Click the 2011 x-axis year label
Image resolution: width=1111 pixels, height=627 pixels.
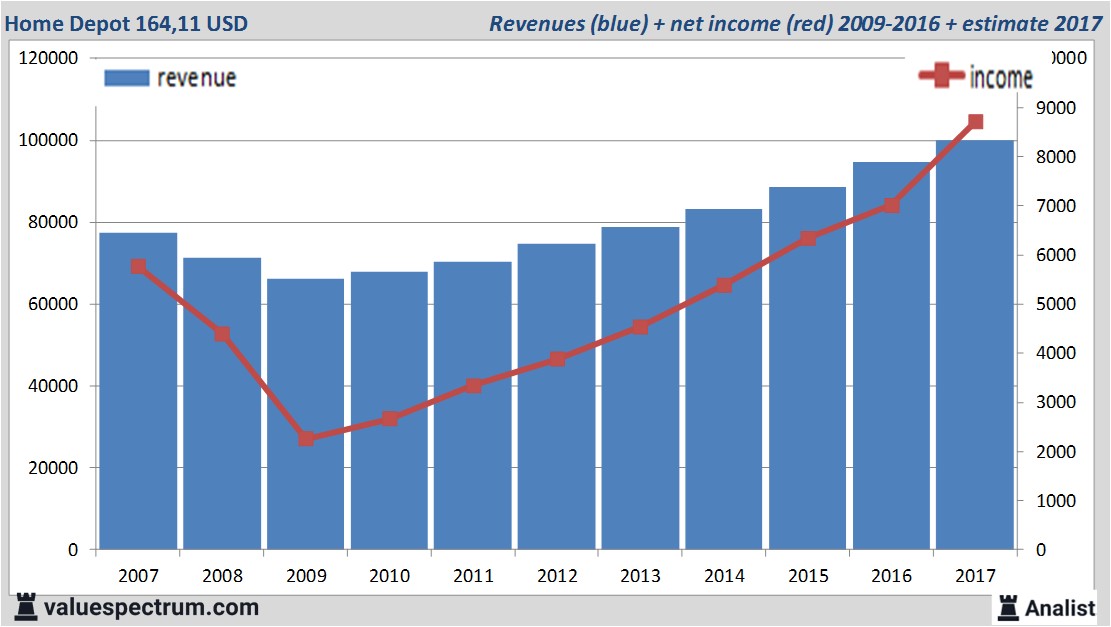(473, 575)
